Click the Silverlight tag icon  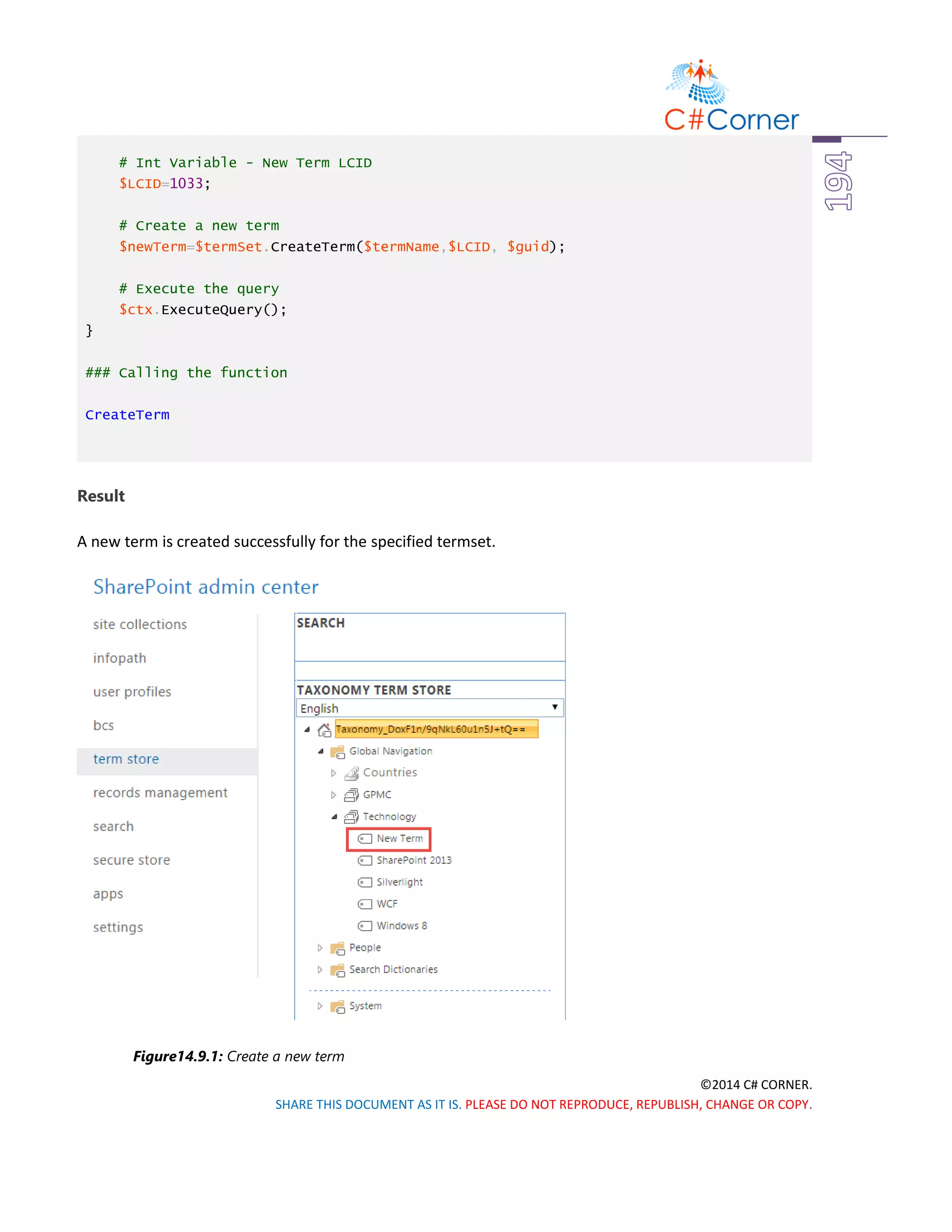(x=365, y=882)
